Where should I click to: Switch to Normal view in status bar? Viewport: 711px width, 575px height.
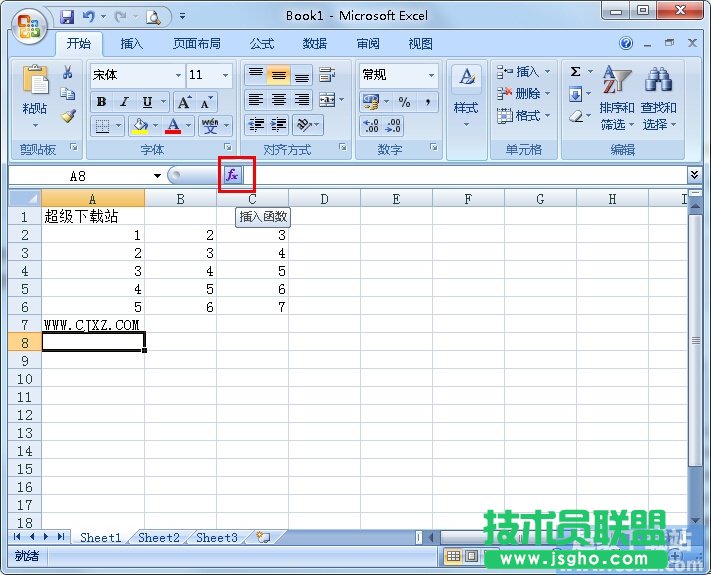[x=453, y=556]
